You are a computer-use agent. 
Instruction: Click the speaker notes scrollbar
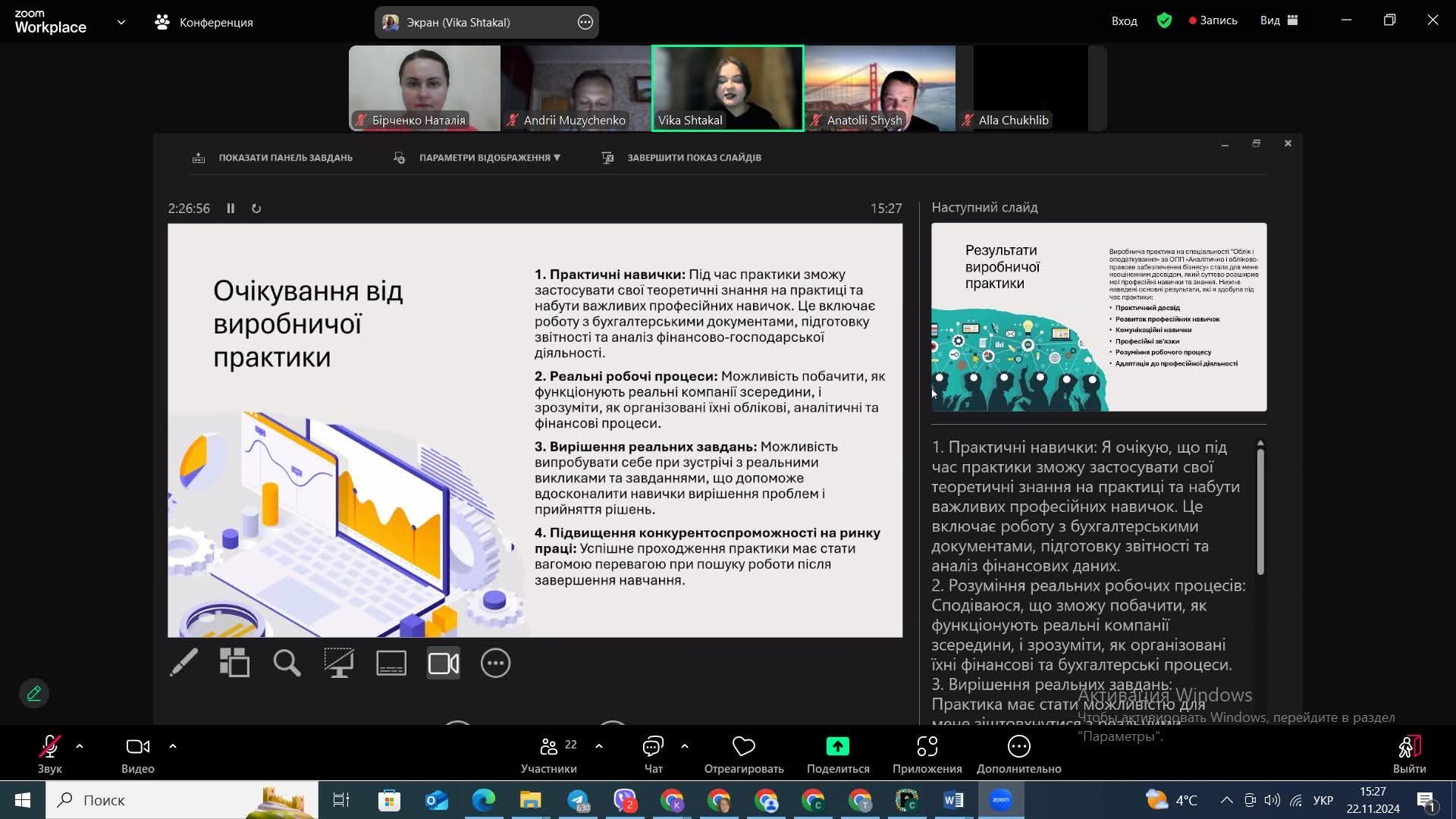coord(1260,512)
